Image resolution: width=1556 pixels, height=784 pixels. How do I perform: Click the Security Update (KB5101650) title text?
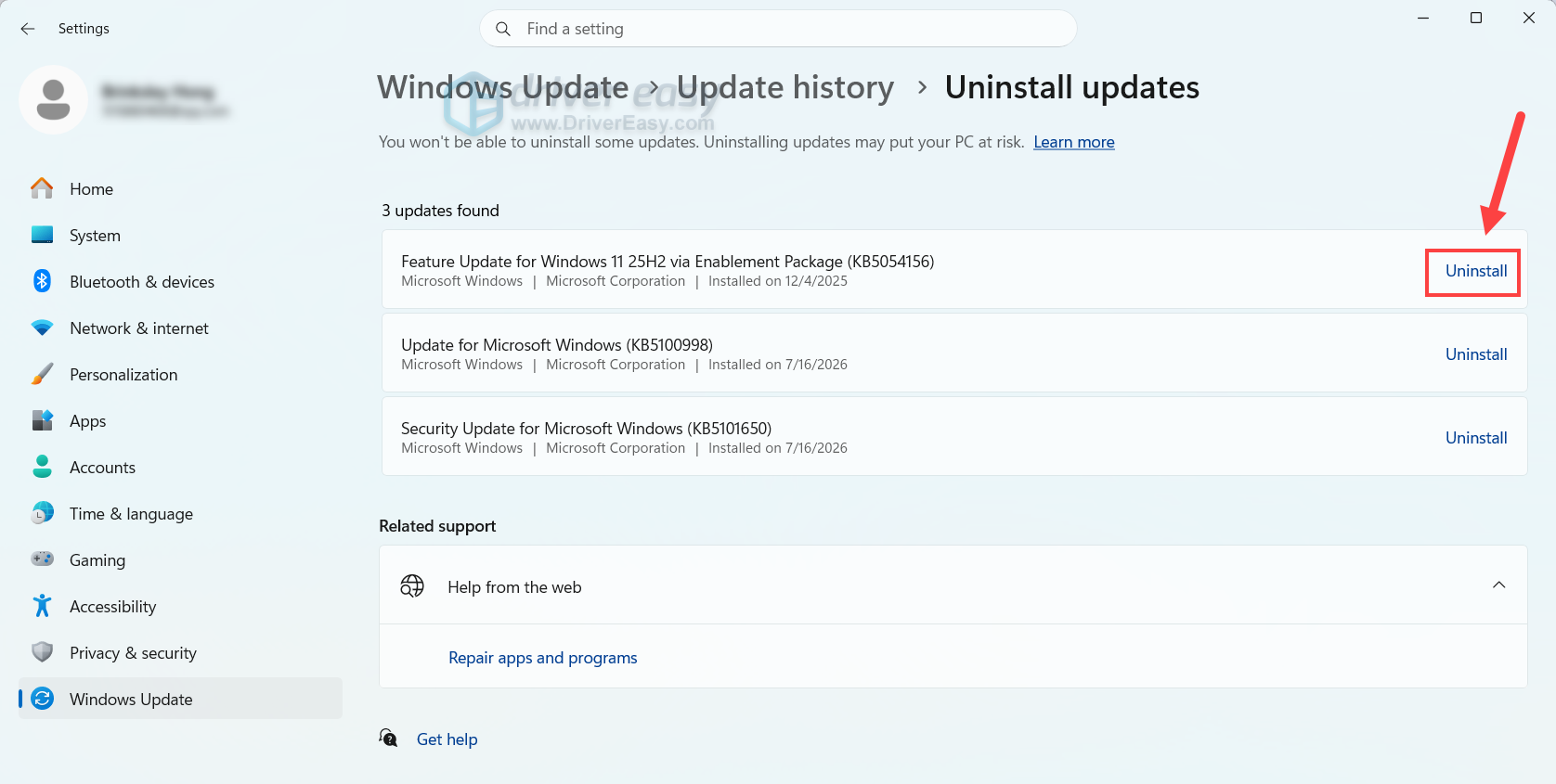[x=586, y=429]
